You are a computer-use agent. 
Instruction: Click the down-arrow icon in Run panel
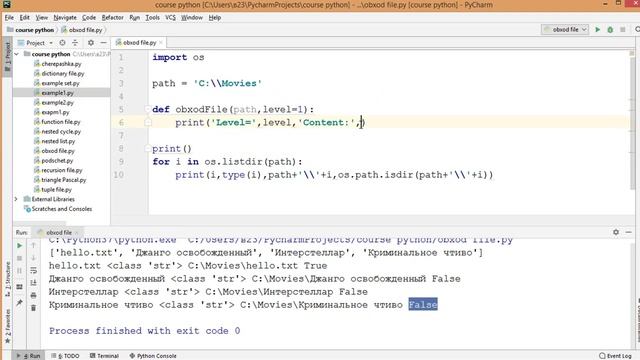33,258
